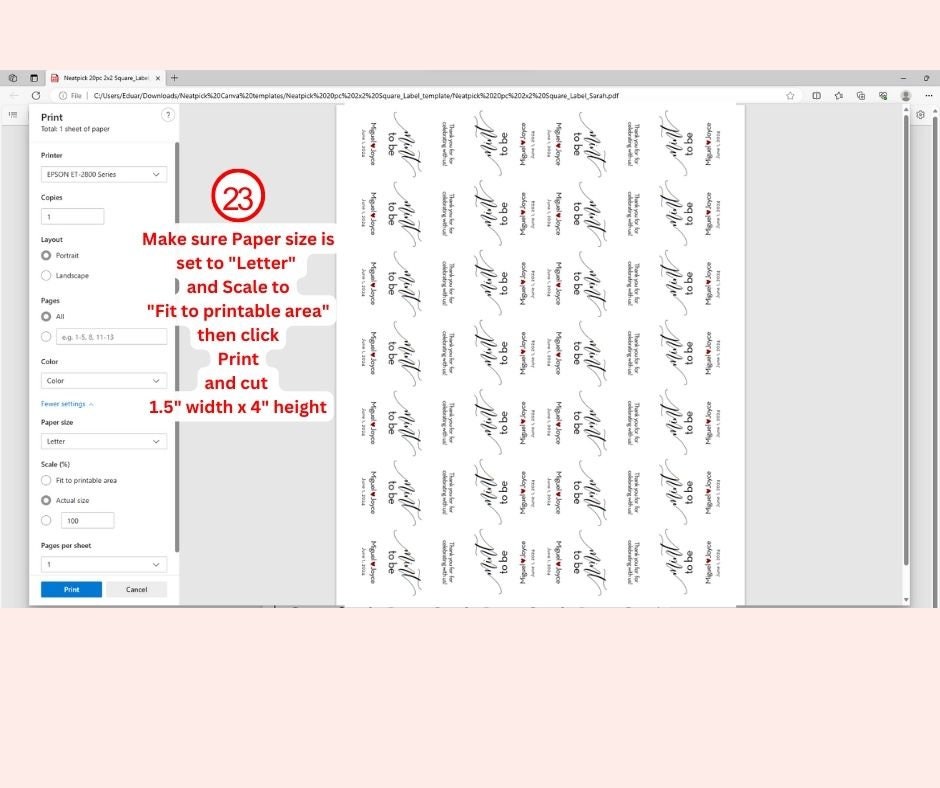The image size is (940, 788).
Task: Collapse with Fewer settings link
Action: pyautogui.click(x=67, y=404)
